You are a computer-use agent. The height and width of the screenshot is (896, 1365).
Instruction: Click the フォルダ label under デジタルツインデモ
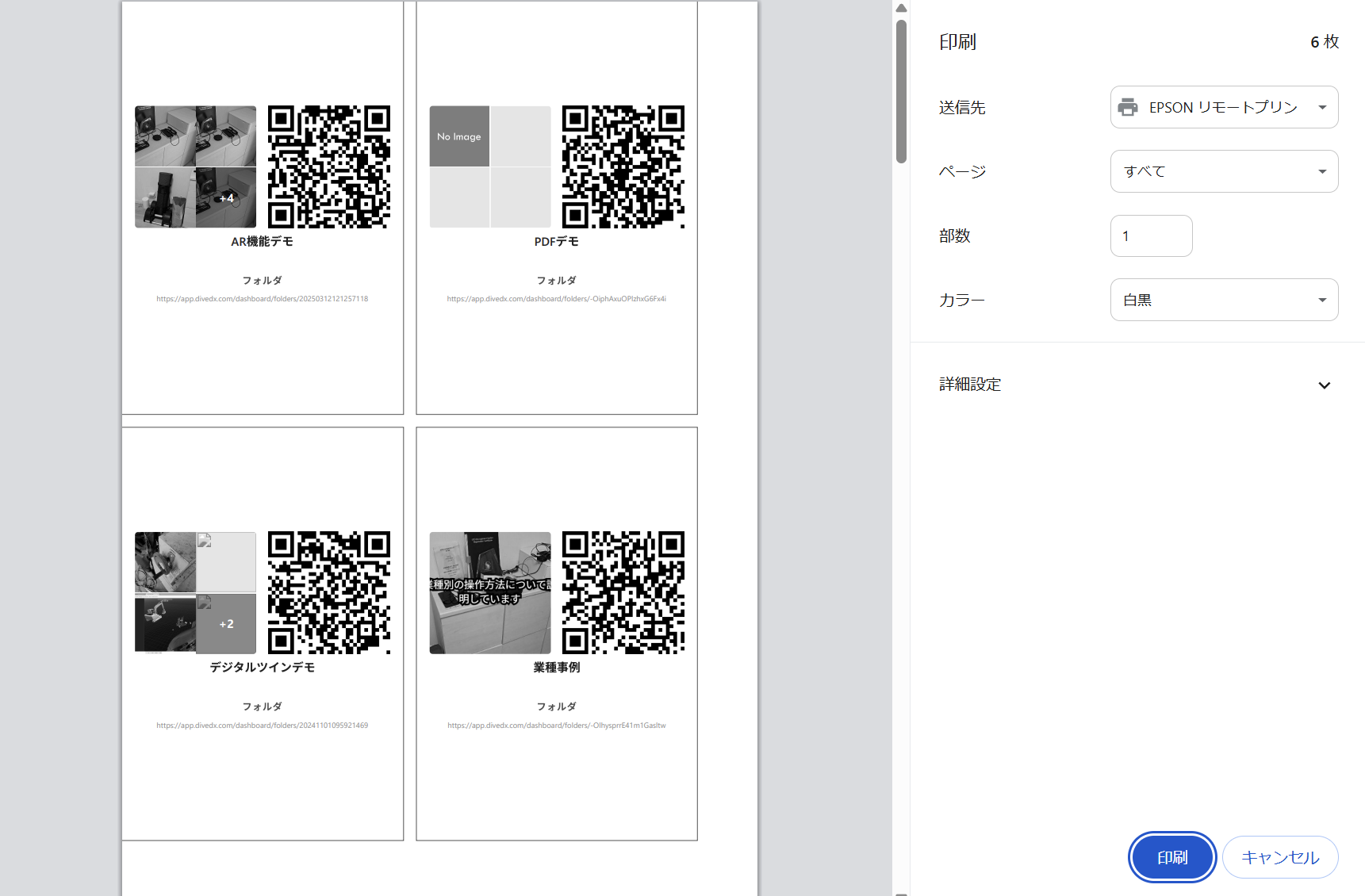[263, 706]
